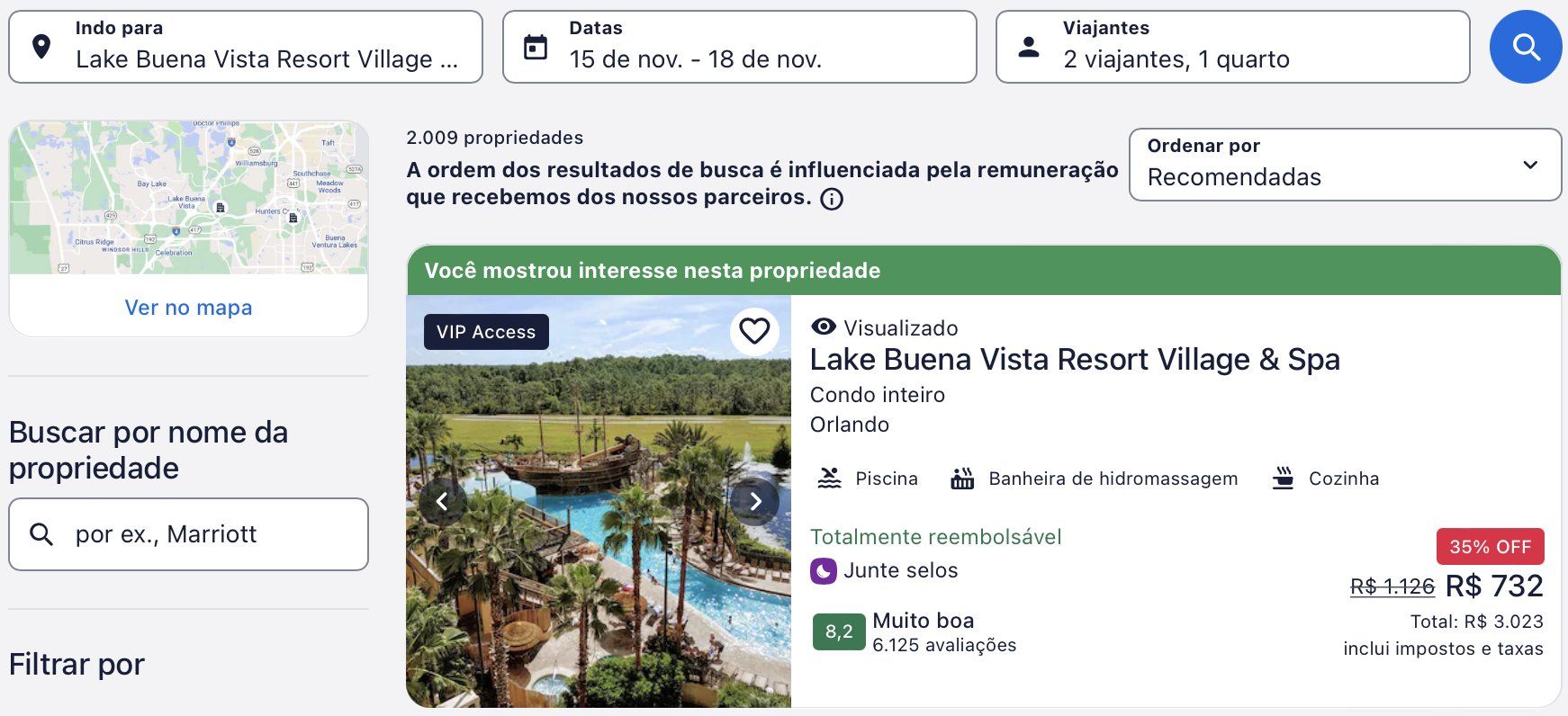Screen dimensions: 1568x716
Task: Click the calendar icon in Datas field
Action: [536, 47]
